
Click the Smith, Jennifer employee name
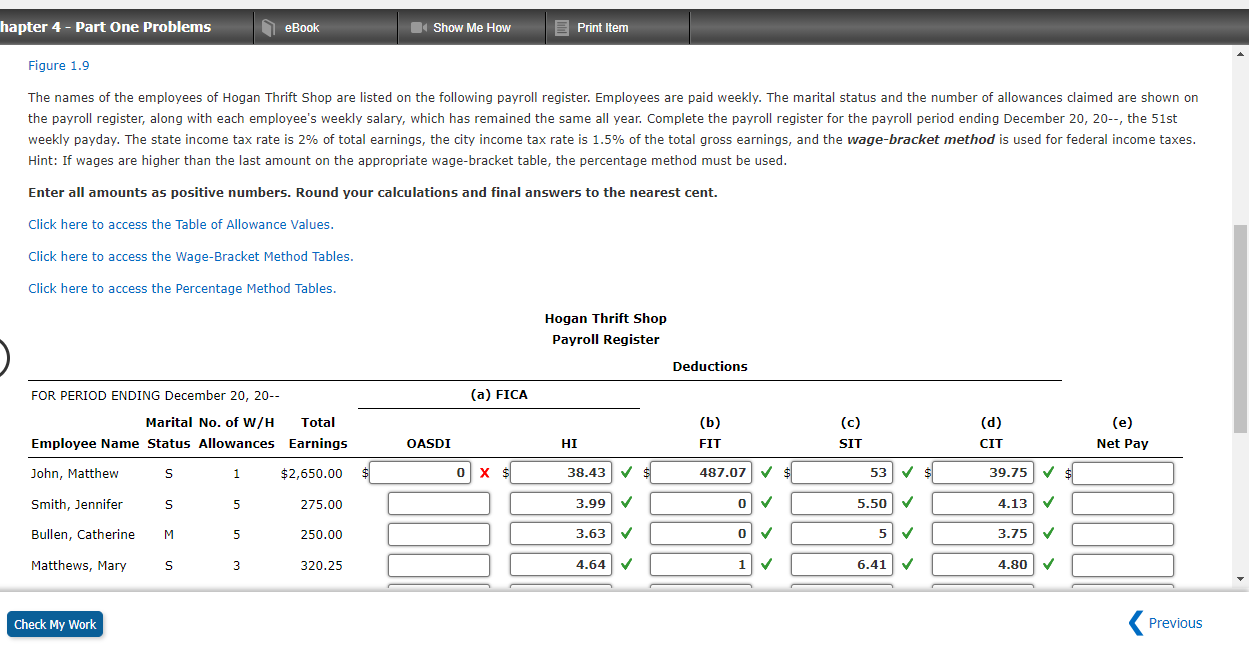pyautogui.click(x=77, y=505)
